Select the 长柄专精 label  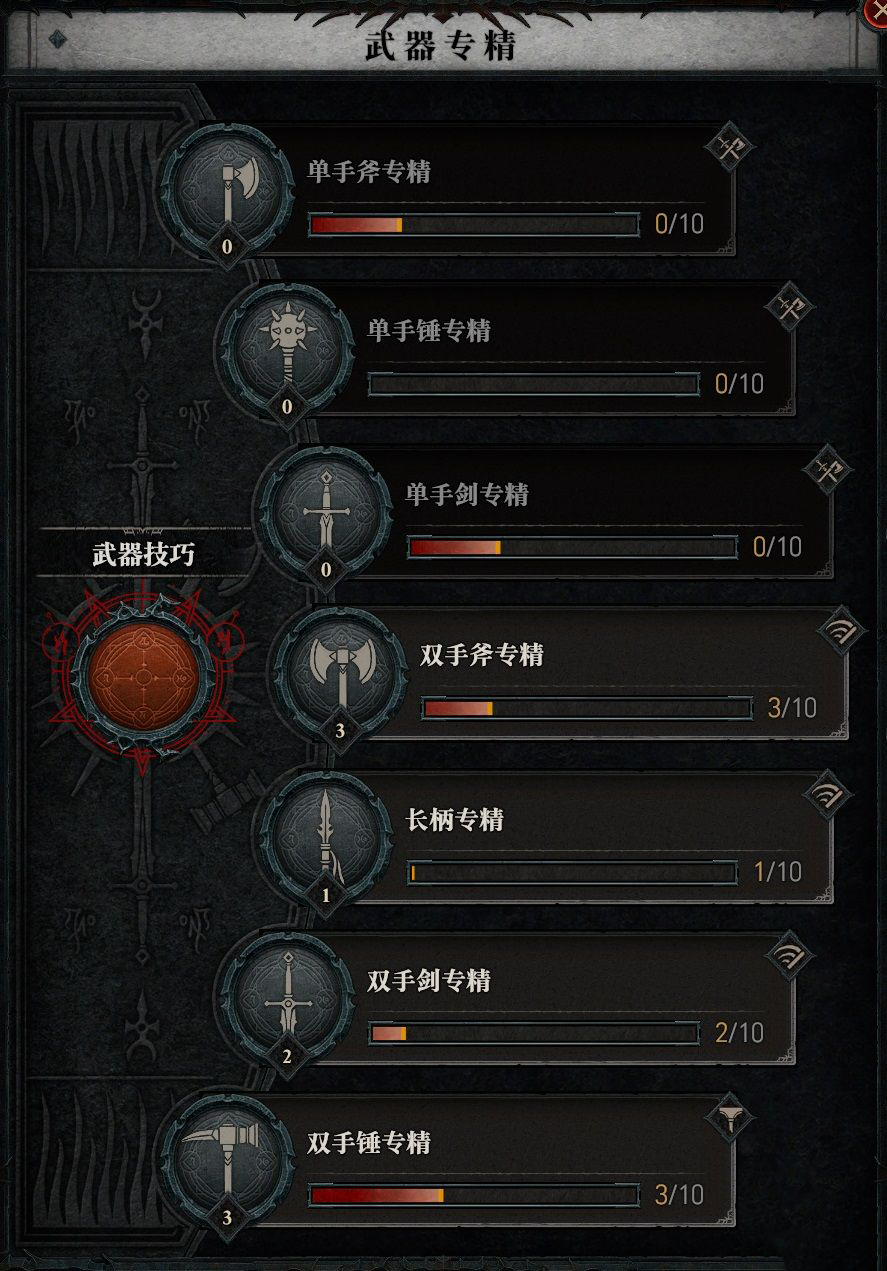454,820
